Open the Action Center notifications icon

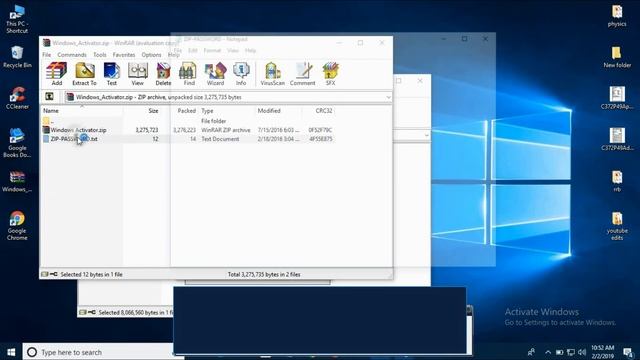629,352
